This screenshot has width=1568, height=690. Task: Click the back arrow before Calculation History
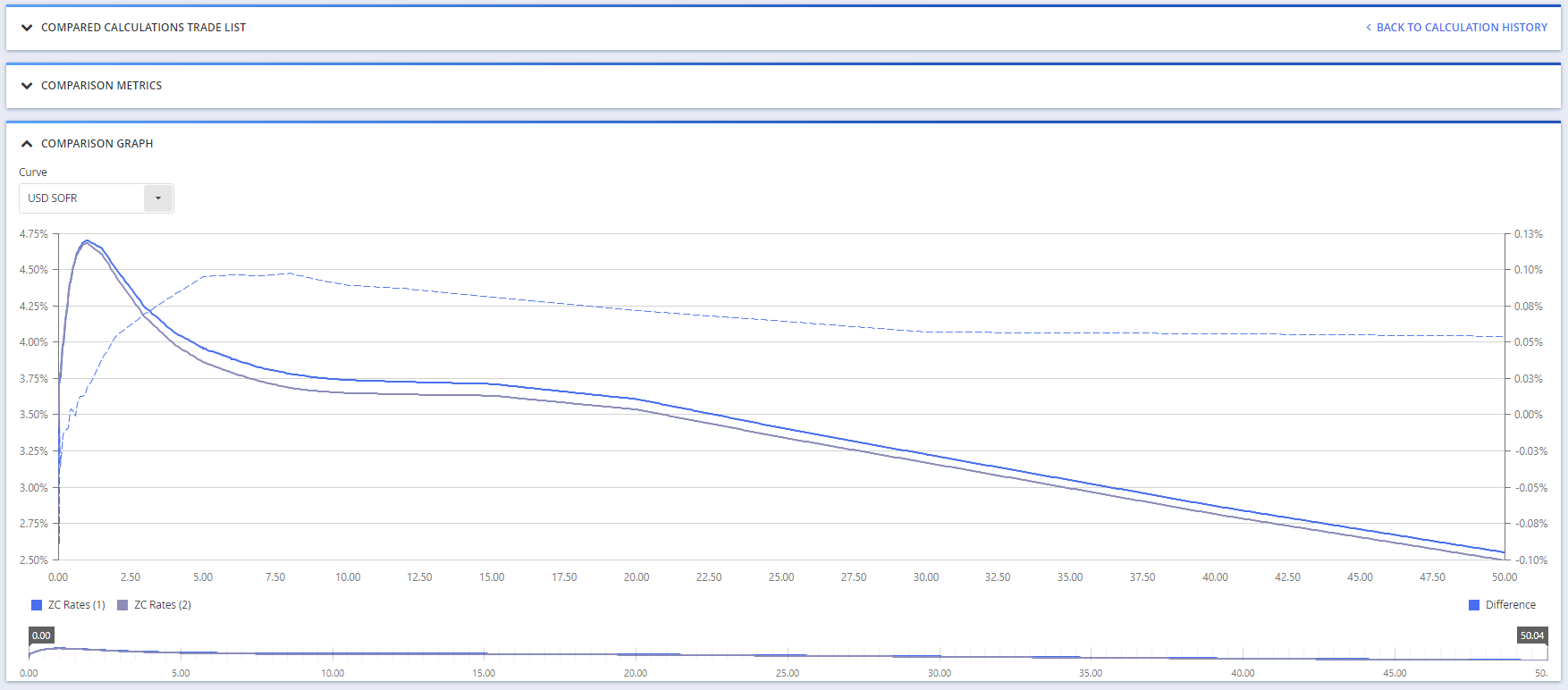[x=1368, y=28]
